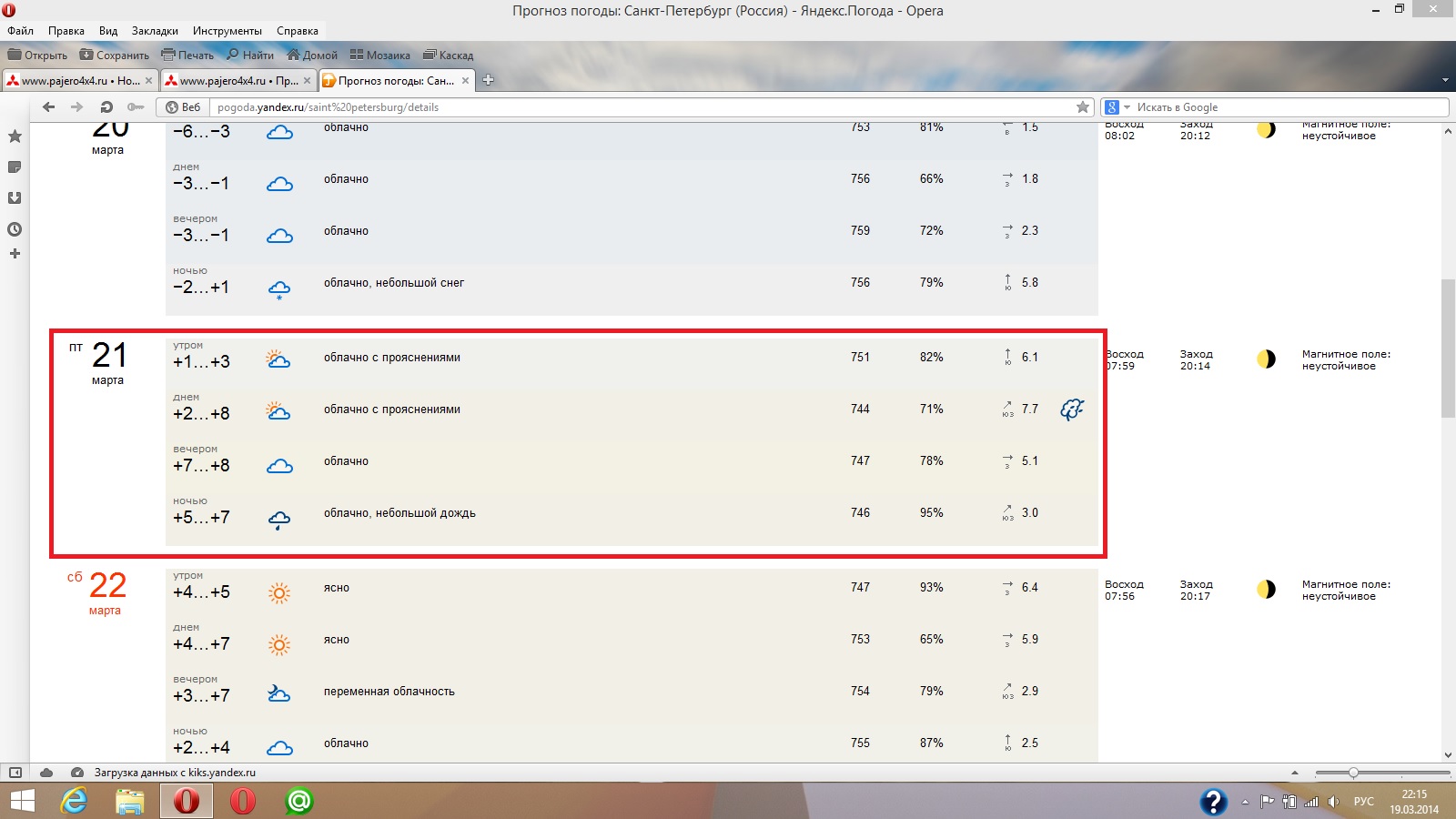Click the password wand key icon

tap(136, 106)
